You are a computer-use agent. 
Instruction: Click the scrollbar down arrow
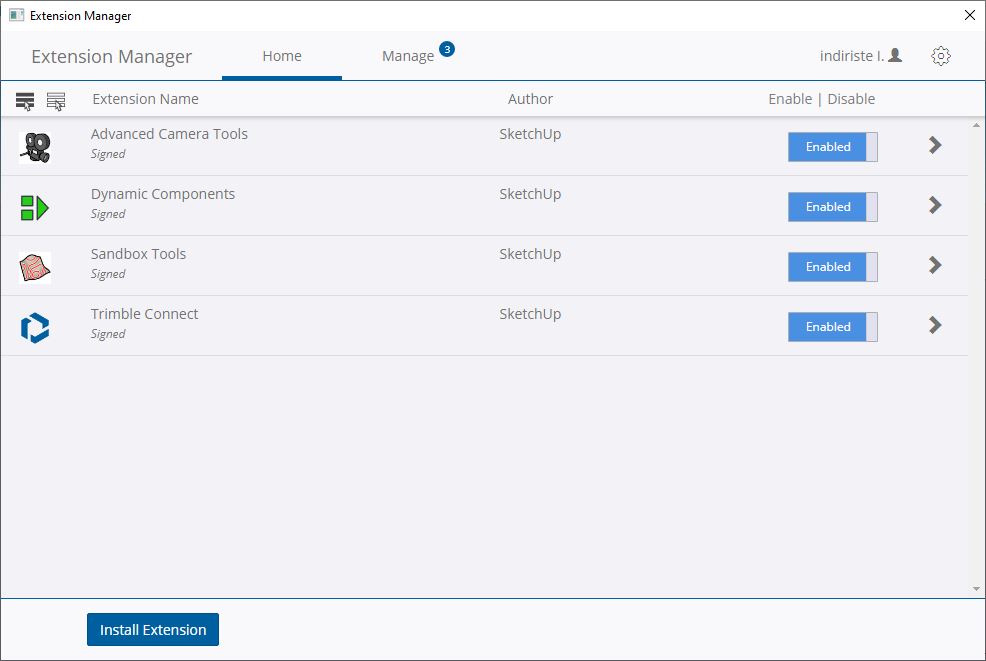point(976,589)
